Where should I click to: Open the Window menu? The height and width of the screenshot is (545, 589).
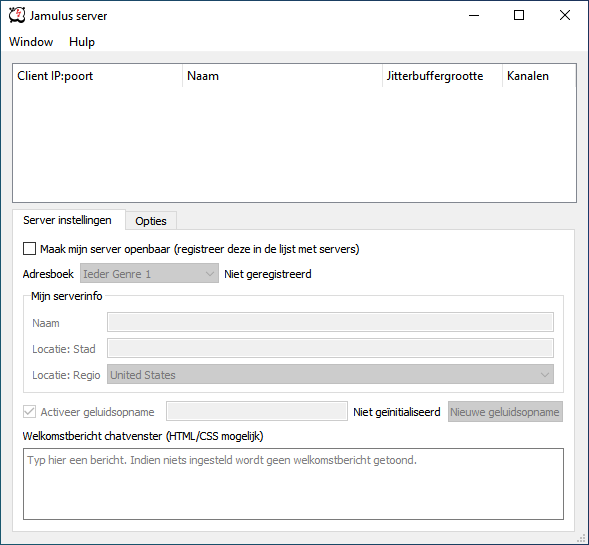31,42
